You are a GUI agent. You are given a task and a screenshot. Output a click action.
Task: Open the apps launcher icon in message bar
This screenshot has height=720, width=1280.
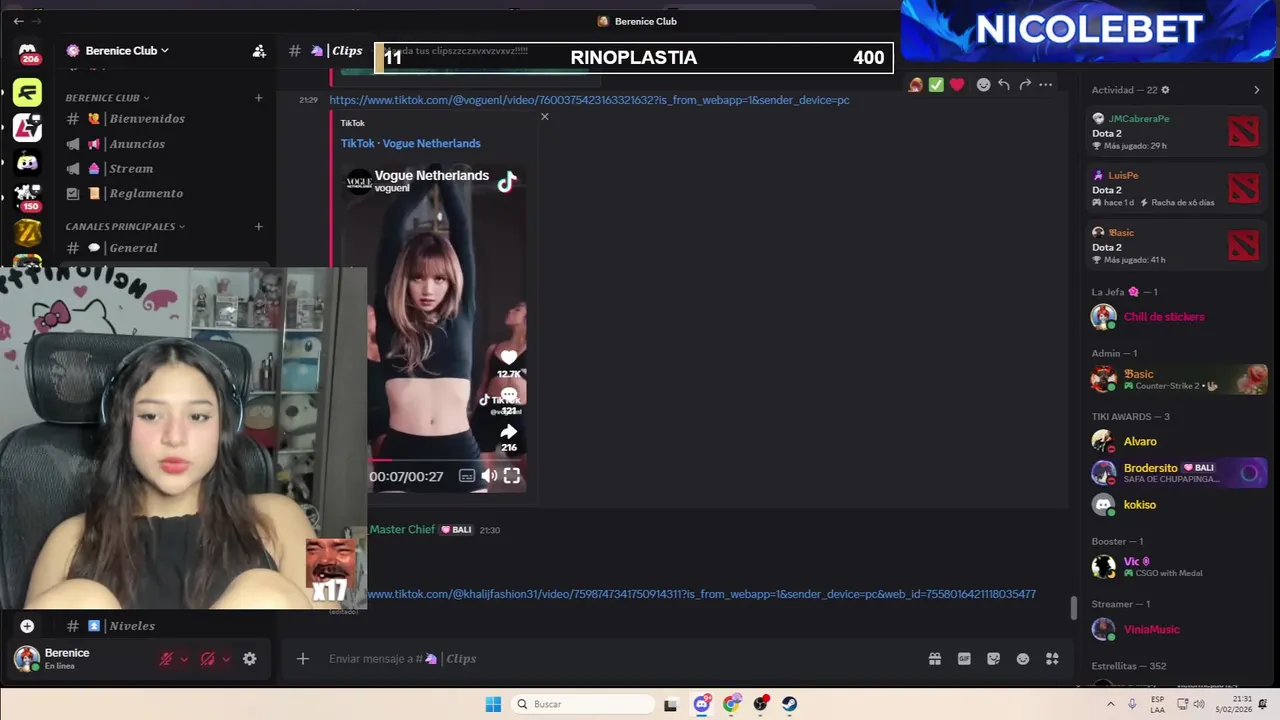tap(1052, 659)
